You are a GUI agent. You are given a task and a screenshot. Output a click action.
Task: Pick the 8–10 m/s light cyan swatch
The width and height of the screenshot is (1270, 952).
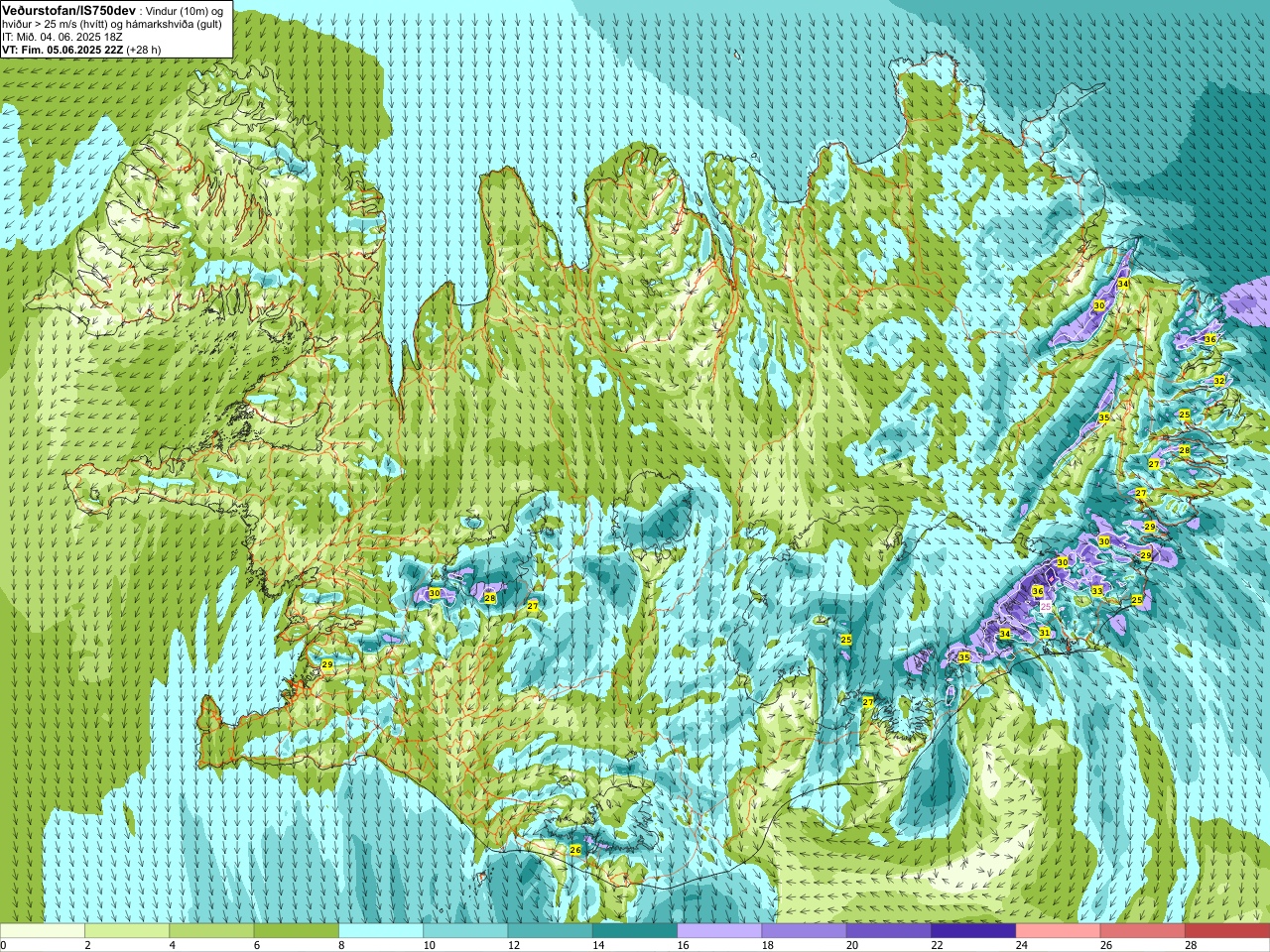point(381,931)
